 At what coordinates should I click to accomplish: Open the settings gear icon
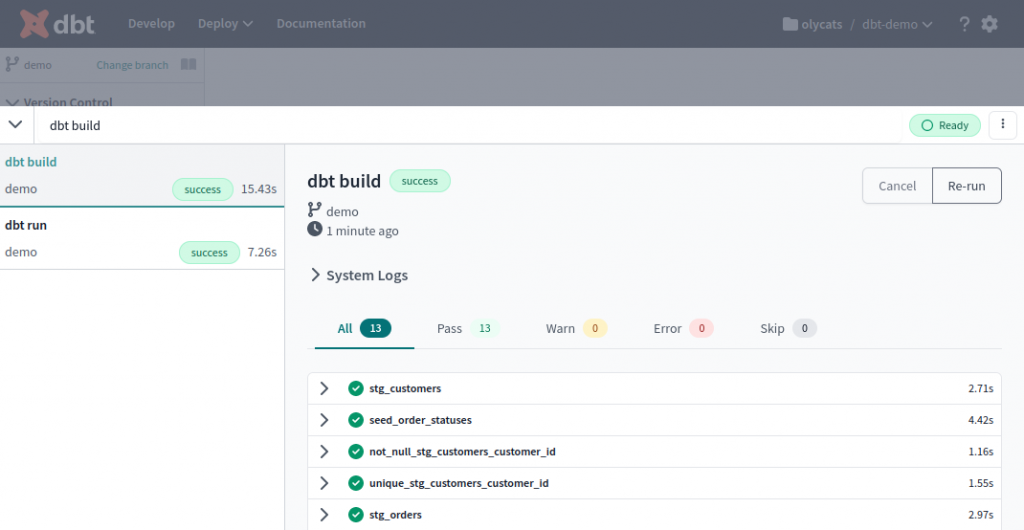tap(989, 24)
